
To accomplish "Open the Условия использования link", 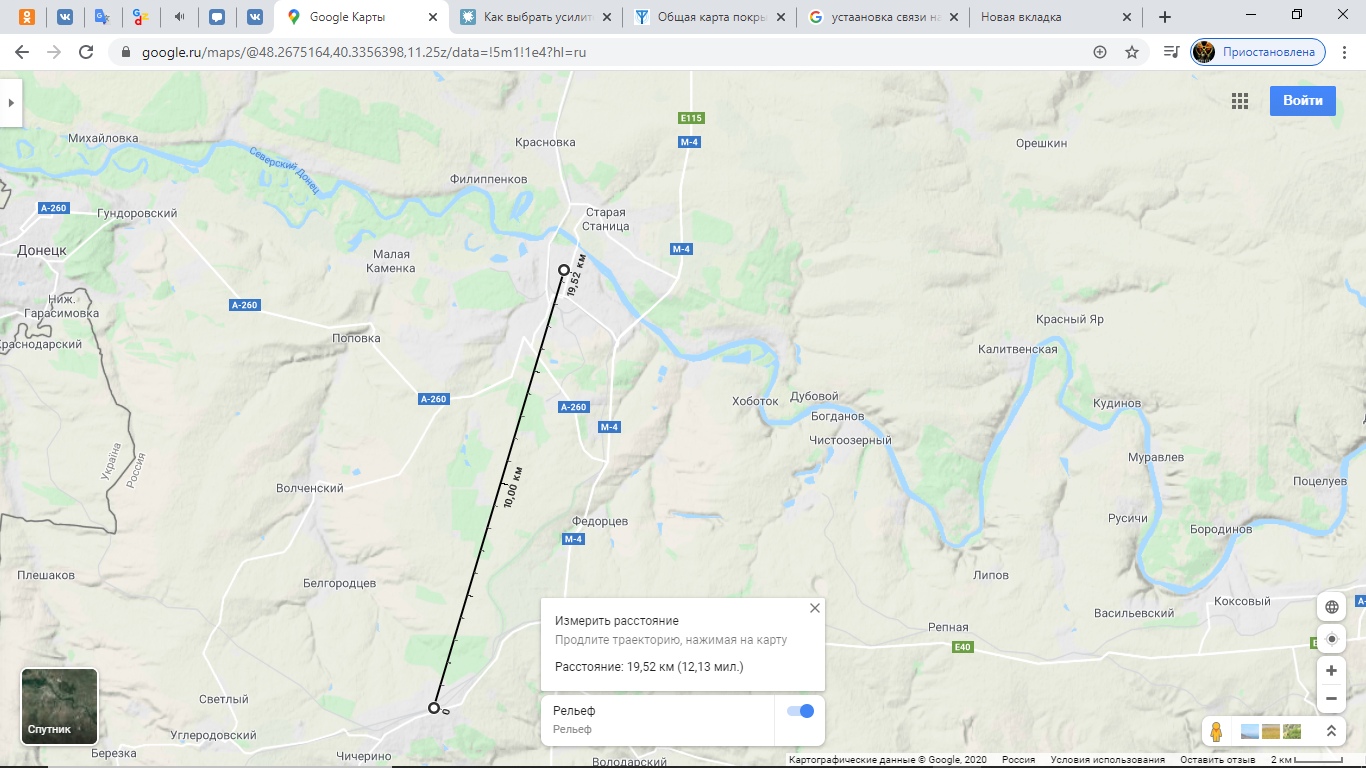I will point(1107,760).
